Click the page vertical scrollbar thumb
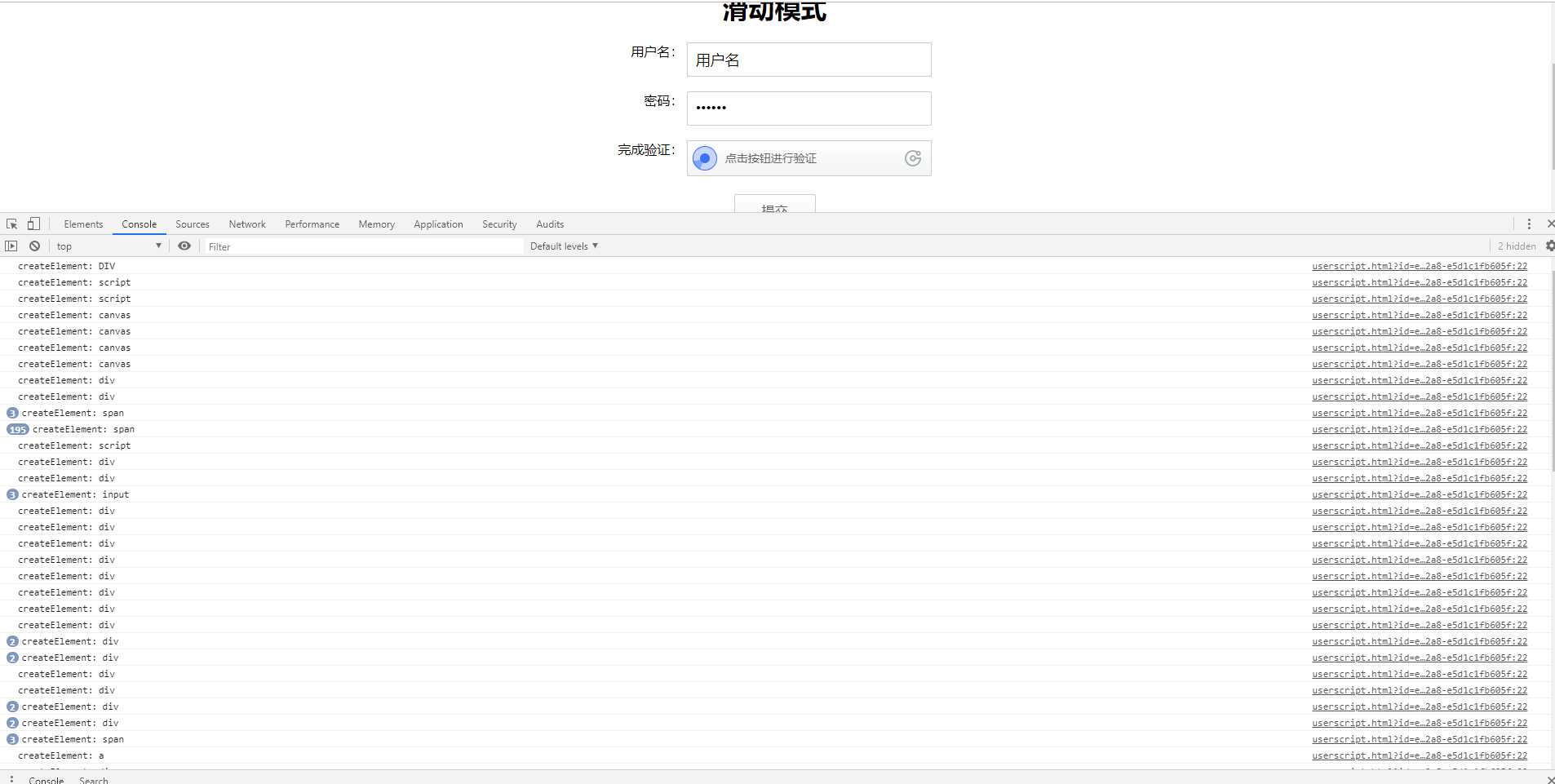The image size is (1555, 784). (x=1553, y=116)
